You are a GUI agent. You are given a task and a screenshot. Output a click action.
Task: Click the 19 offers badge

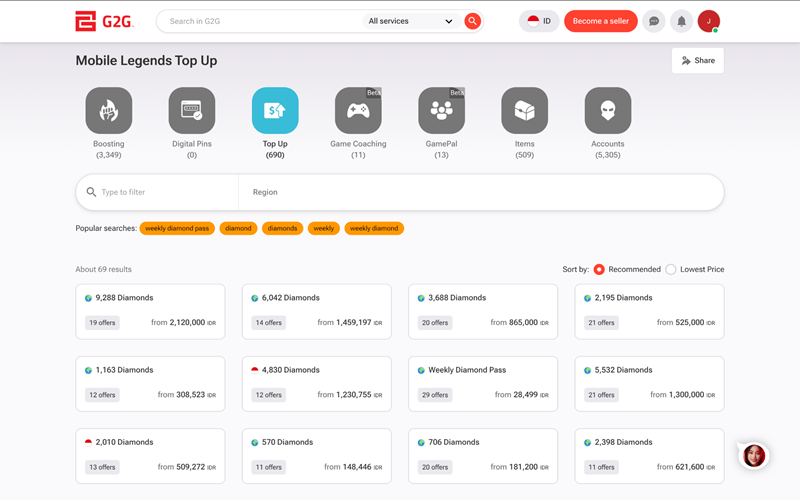(102, 323)
